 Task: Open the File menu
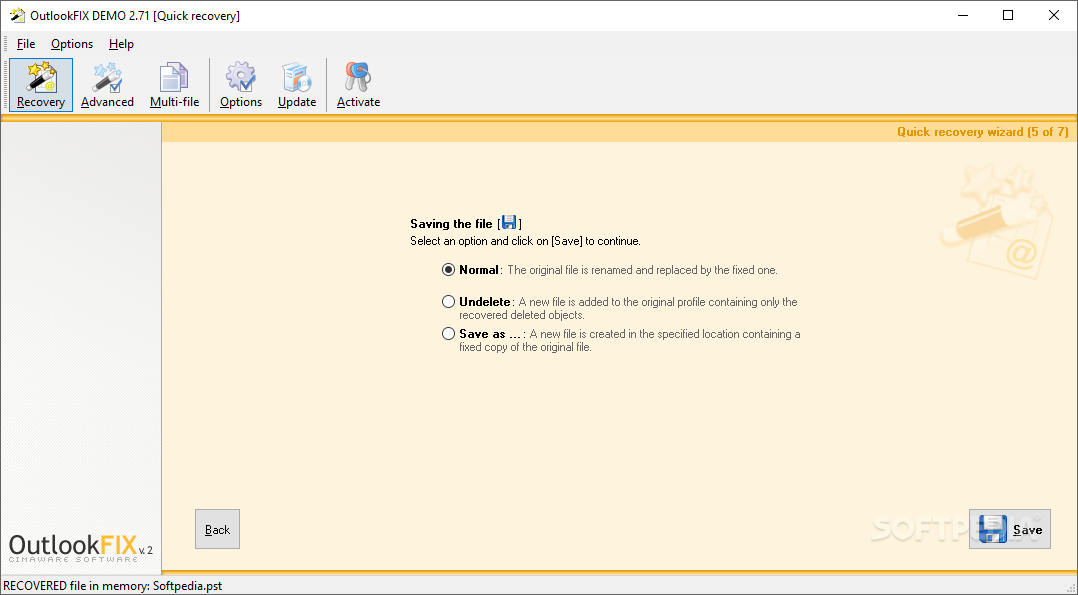pos(26,44)
